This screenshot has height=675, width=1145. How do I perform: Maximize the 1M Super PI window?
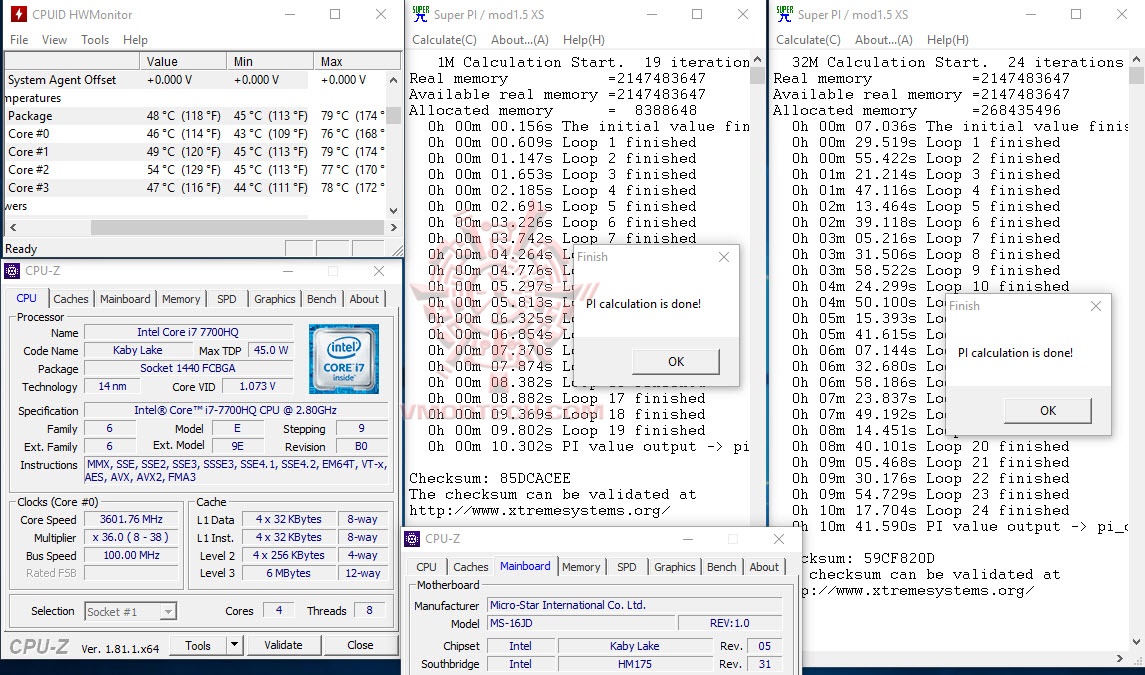tap(697, 14)
